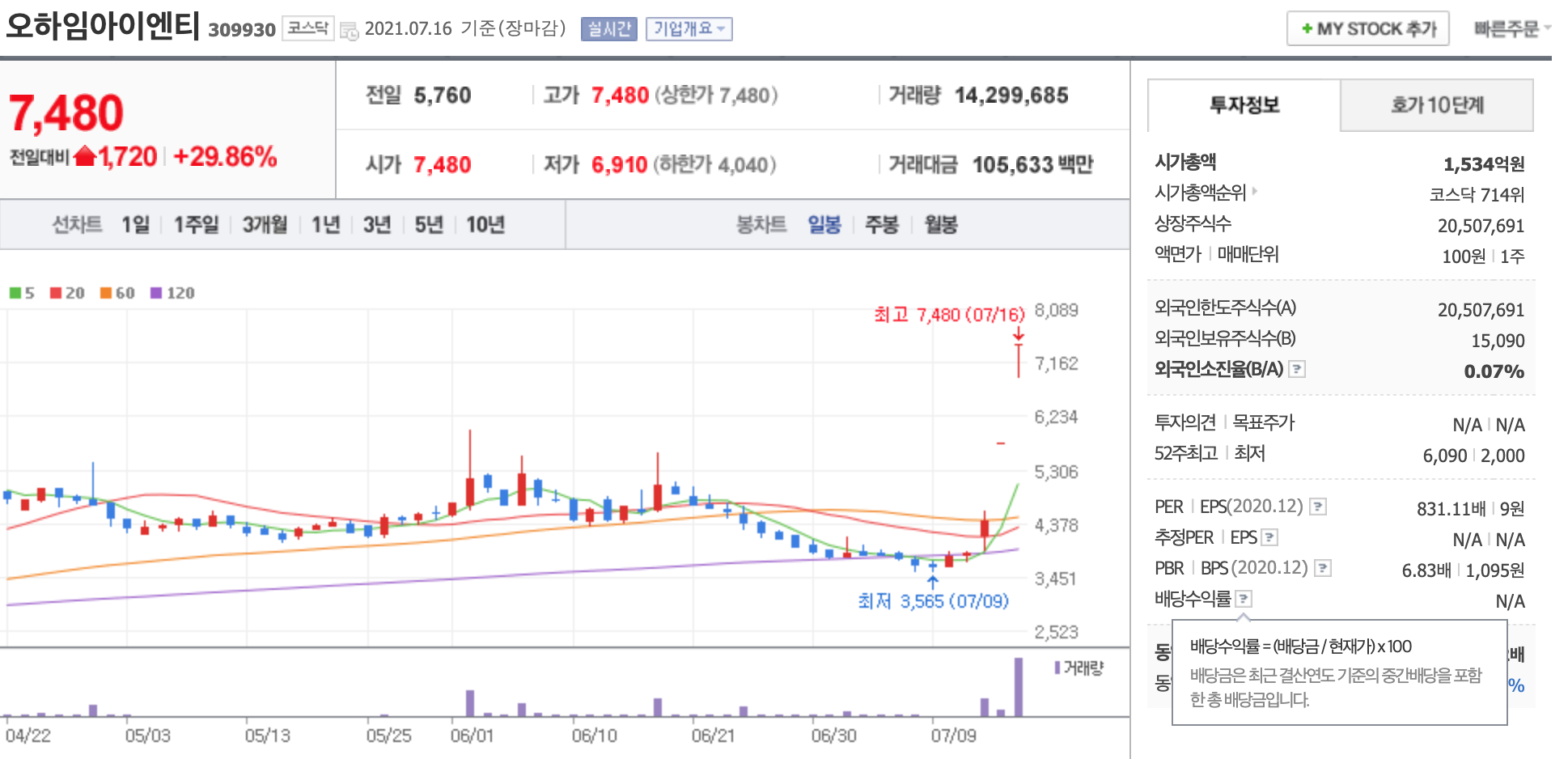This screenshot has height=759, width=1568.
Task: Click the 52주최고 최저 value 6,090 2,000
Action: click(1473, 456)
